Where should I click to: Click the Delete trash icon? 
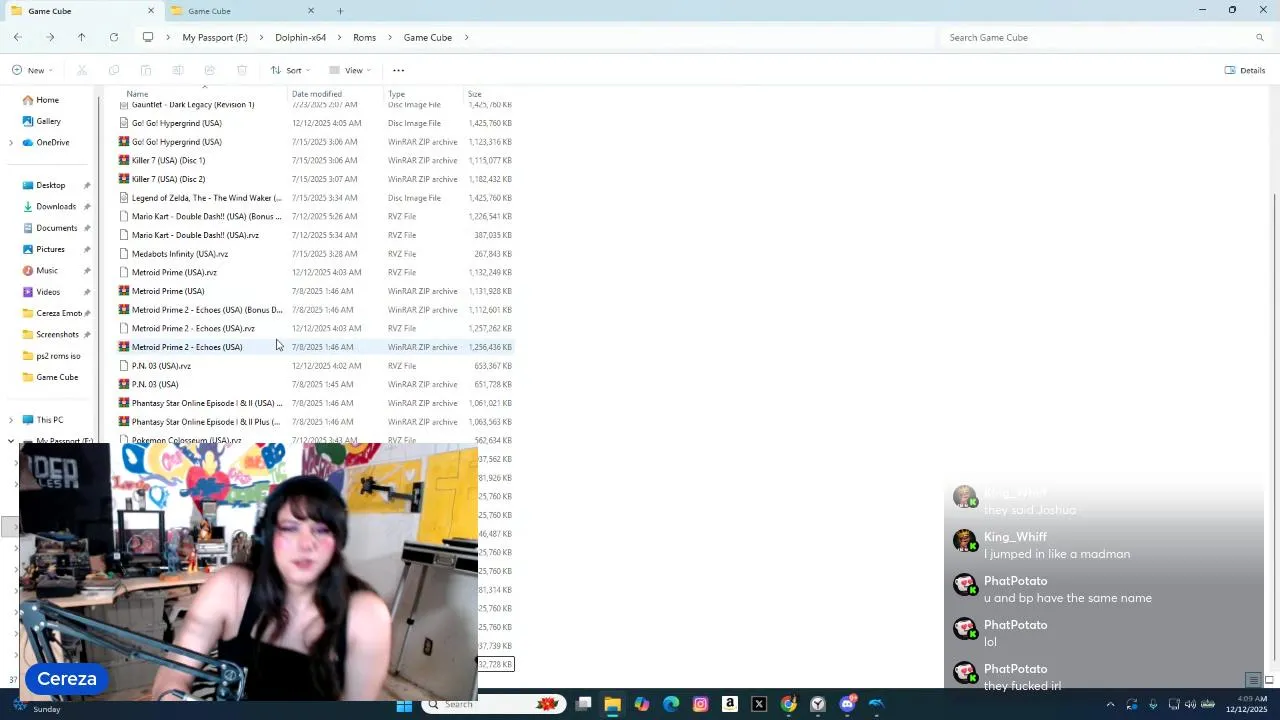242,70
